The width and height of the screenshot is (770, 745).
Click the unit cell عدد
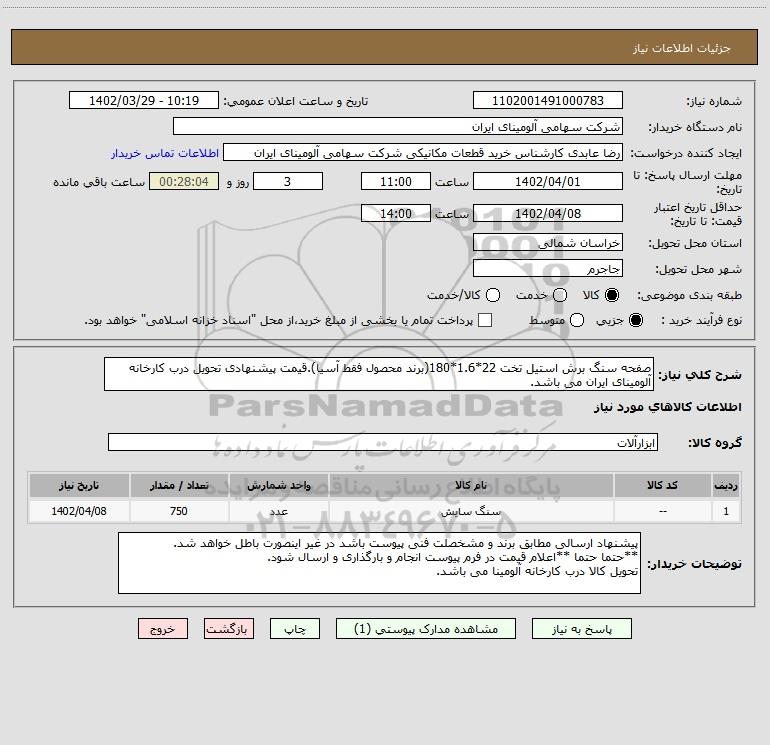pos(278,511)
